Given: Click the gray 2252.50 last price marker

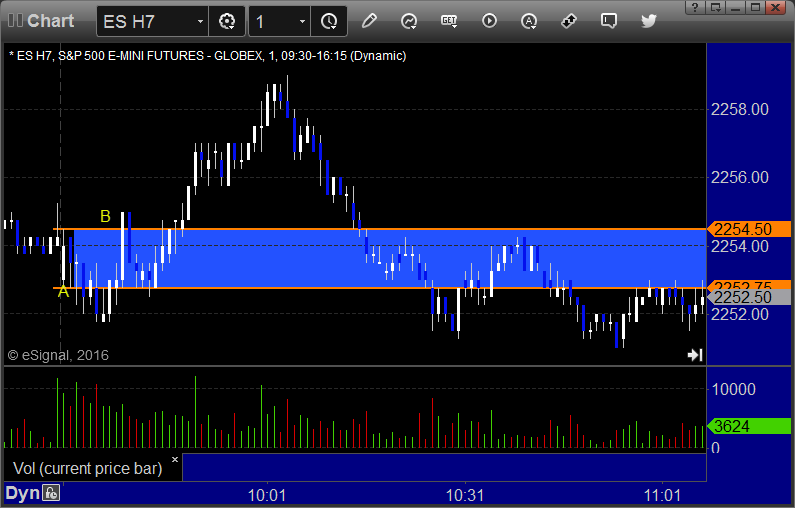Looking at the screenshot, I should (748, 297).
